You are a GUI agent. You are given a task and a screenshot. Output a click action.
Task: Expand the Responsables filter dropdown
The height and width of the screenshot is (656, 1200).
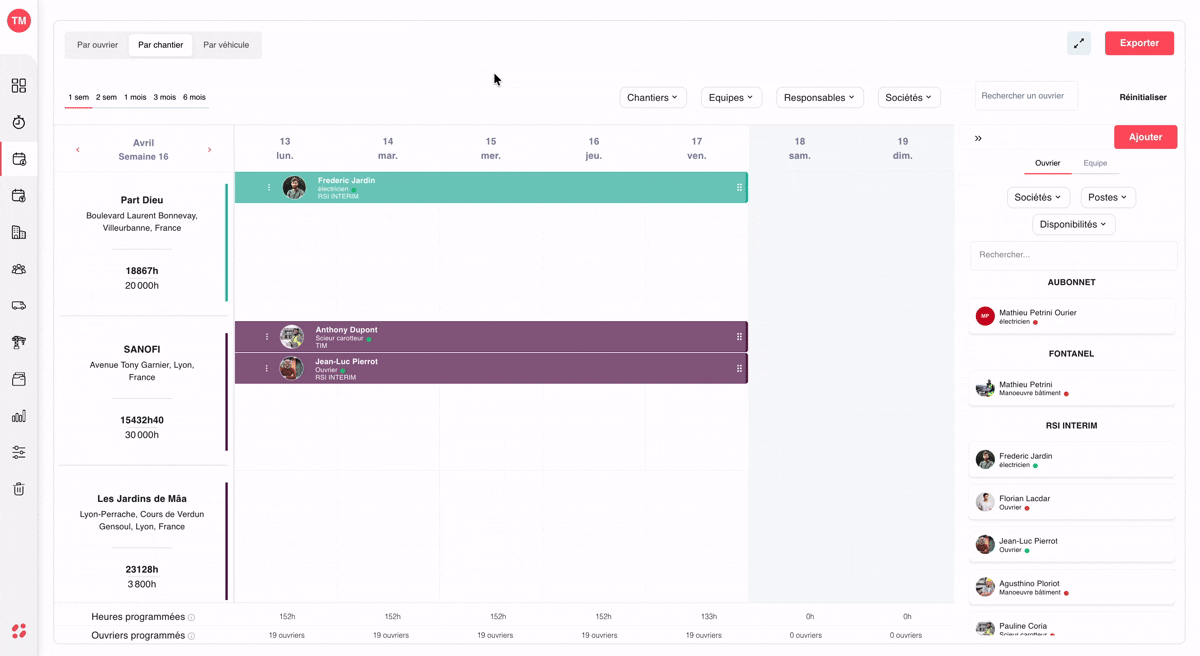[820, 97]
